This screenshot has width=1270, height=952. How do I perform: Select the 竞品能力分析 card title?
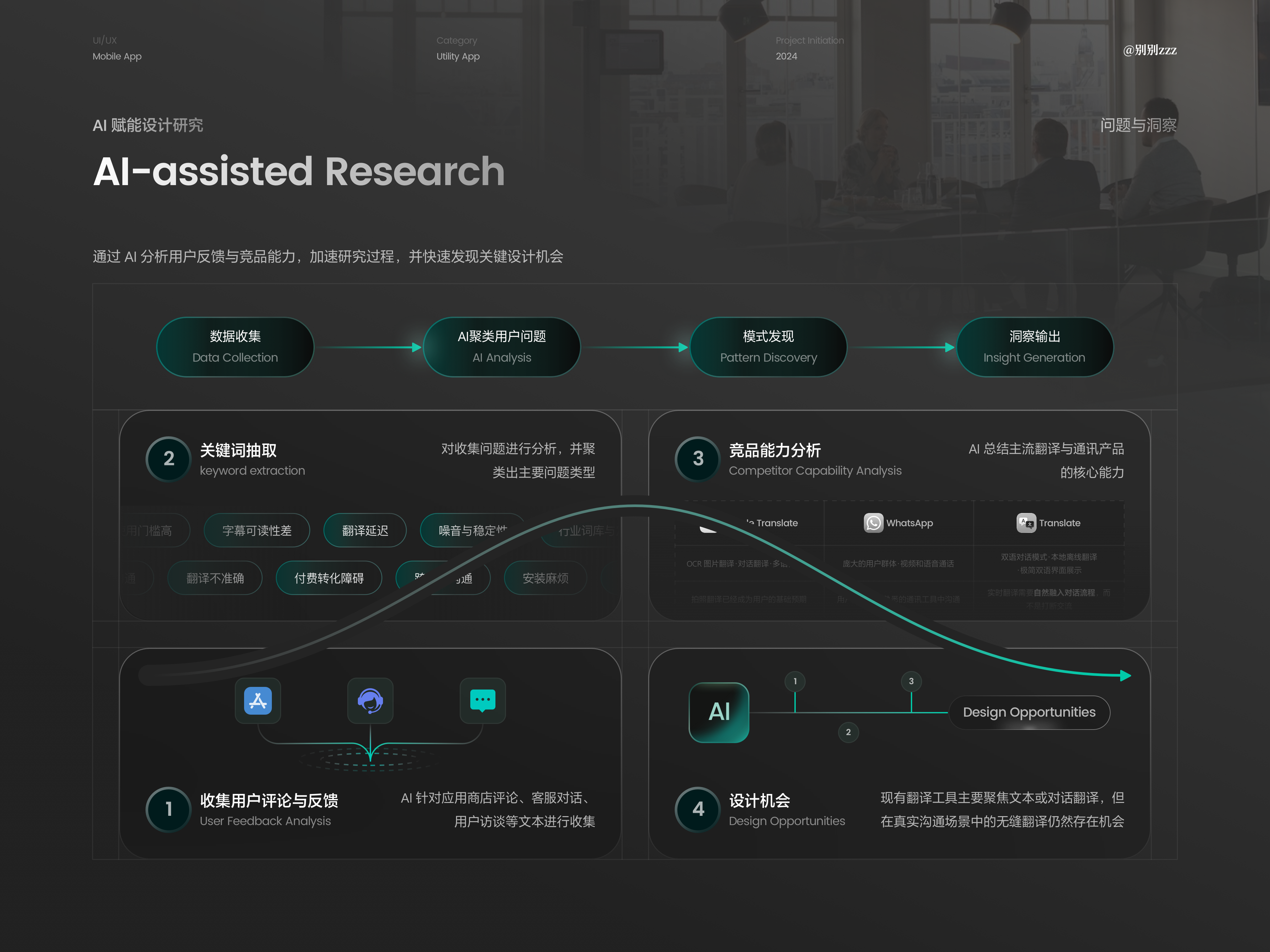point(775,451)
